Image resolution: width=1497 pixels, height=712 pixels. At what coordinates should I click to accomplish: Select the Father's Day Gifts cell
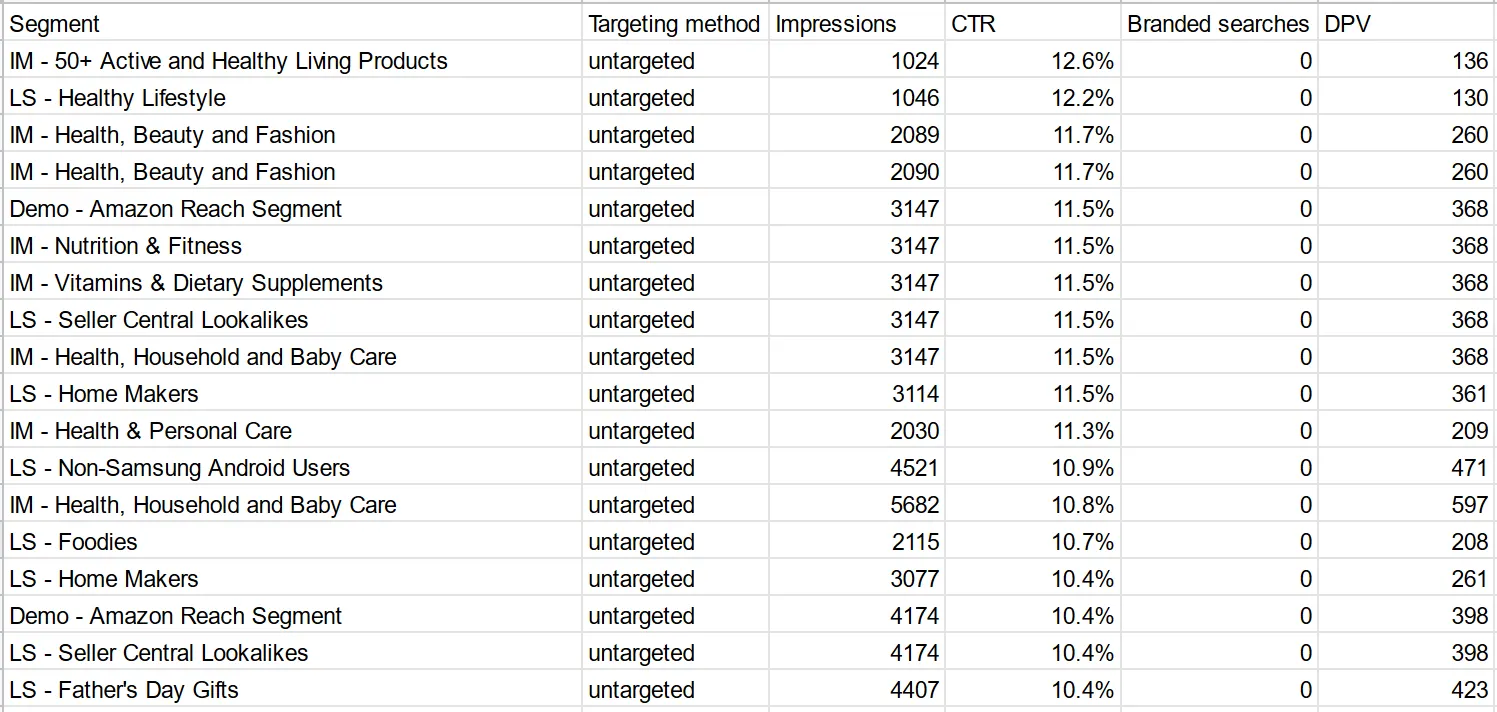pos(292,690)
